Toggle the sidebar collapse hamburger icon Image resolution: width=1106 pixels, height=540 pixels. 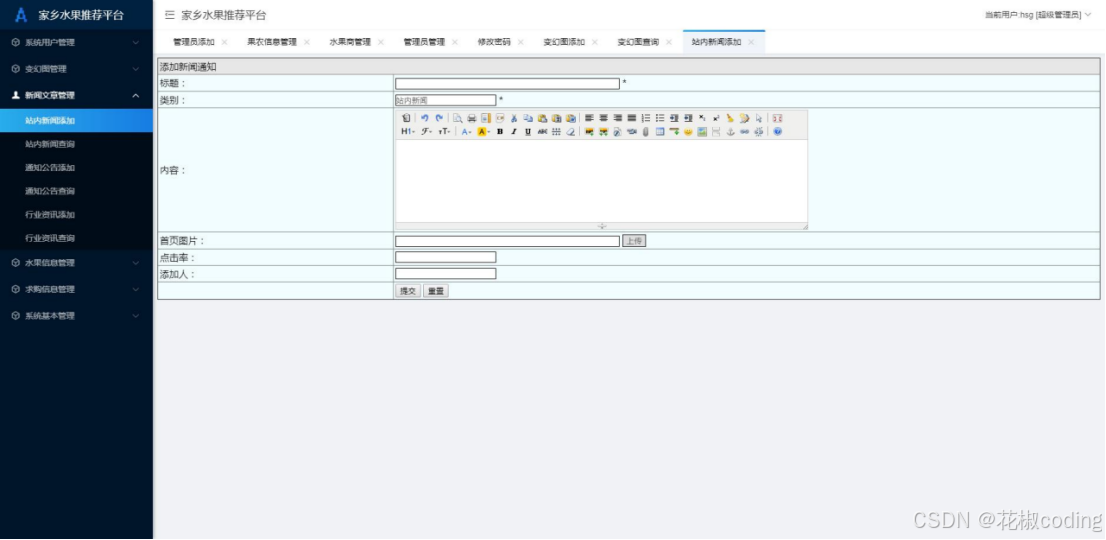[169, 15]
